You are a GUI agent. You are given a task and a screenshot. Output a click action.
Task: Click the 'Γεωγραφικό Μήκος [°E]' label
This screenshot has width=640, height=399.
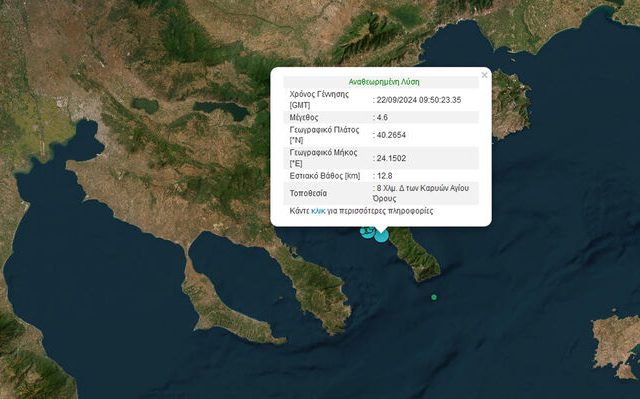coord(323,158)
